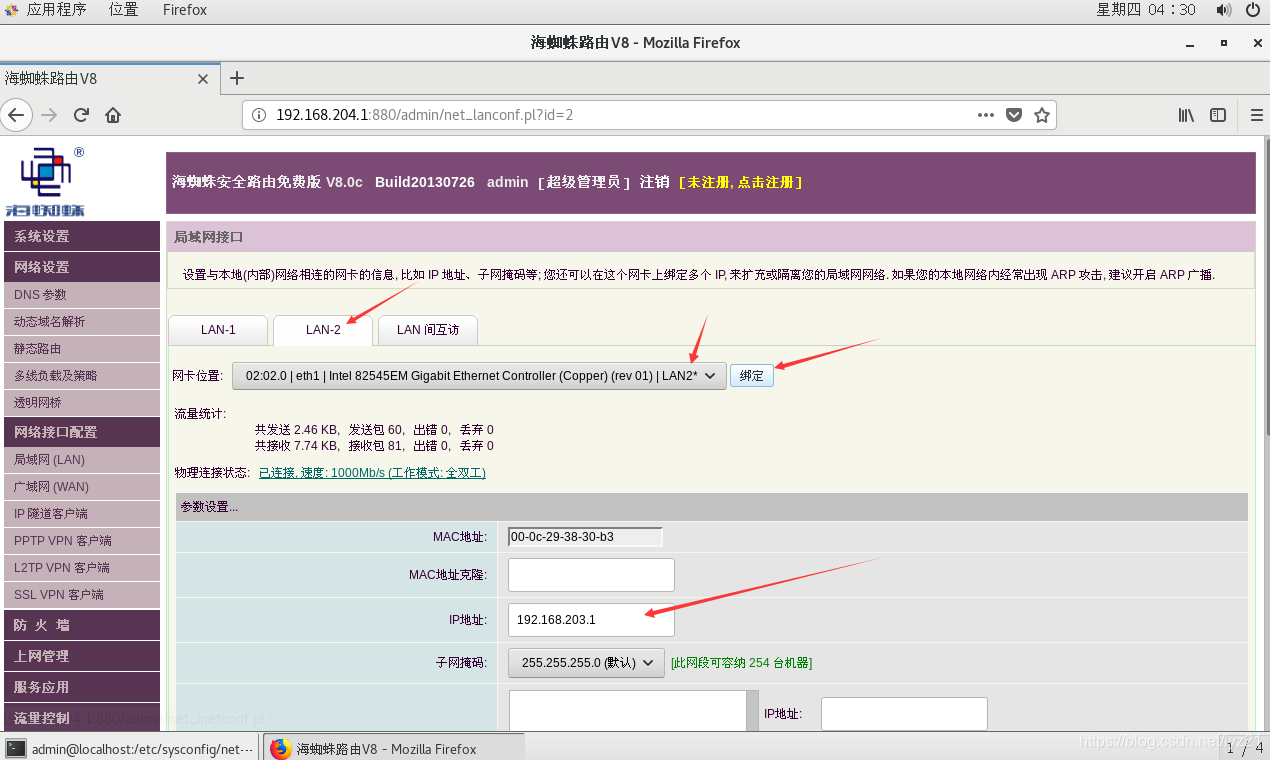Toggle the sidebar view icon
1270x760 pixels.
coord(1218,115)
